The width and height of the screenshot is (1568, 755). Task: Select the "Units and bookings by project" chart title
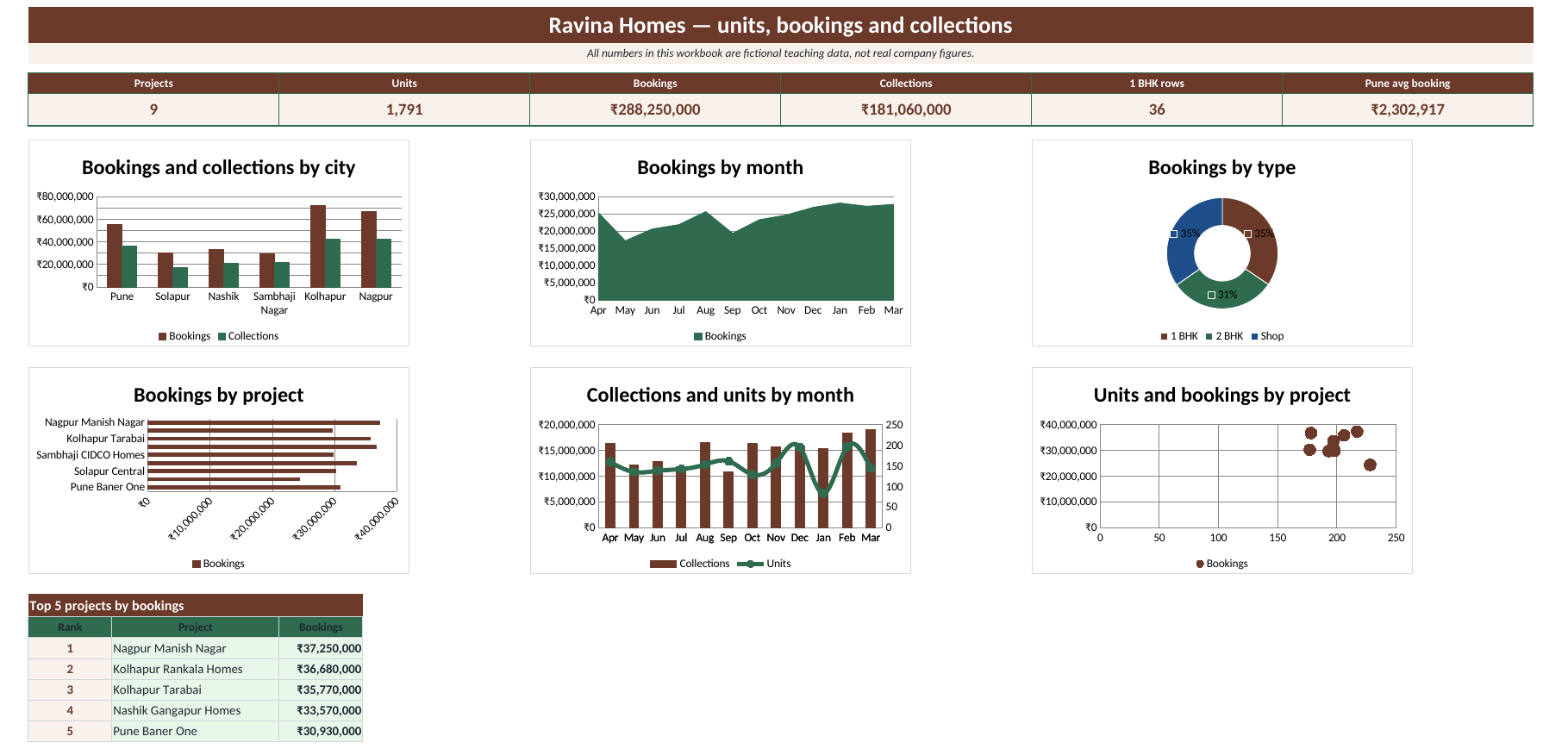[x=1222, y=395]
